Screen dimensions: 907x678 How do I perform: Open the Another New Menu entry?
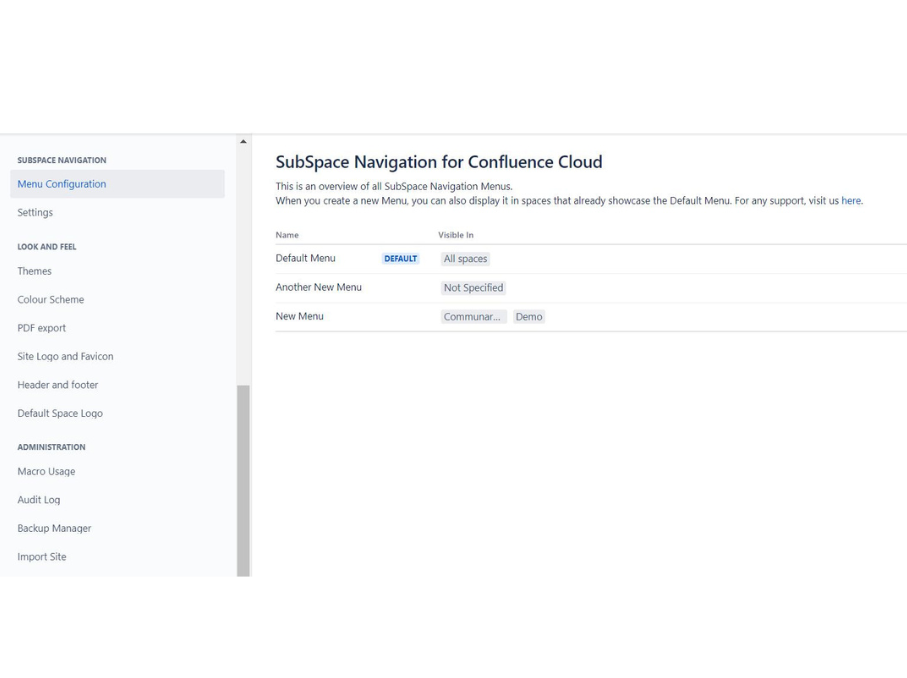tap(319, 287)
